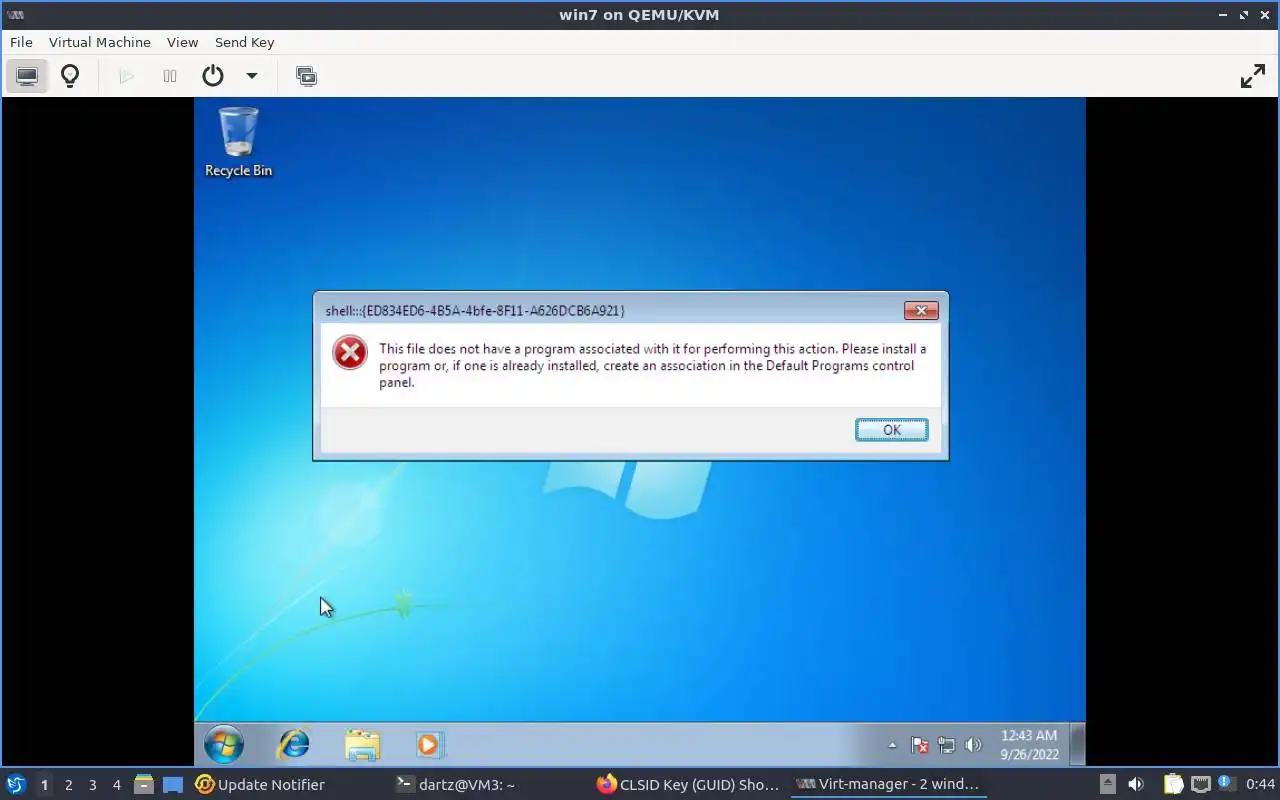Open the win7 window menu icon

(15, 15)
